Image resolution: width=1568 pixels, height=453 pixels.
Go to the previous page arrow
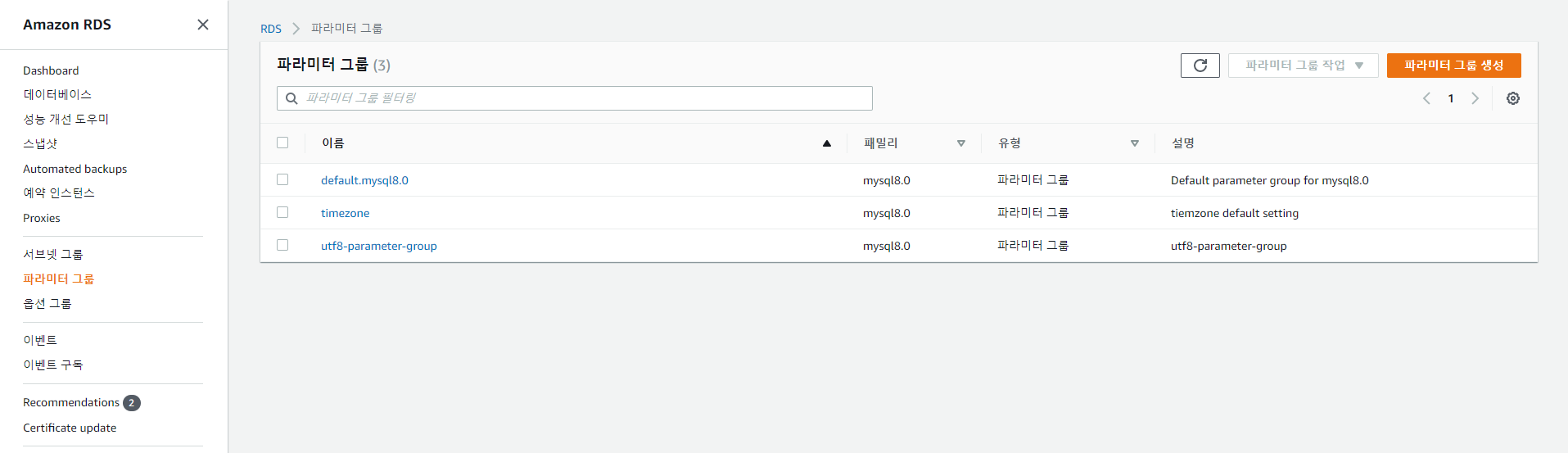pyautogui.click(x=1426, y=98)
